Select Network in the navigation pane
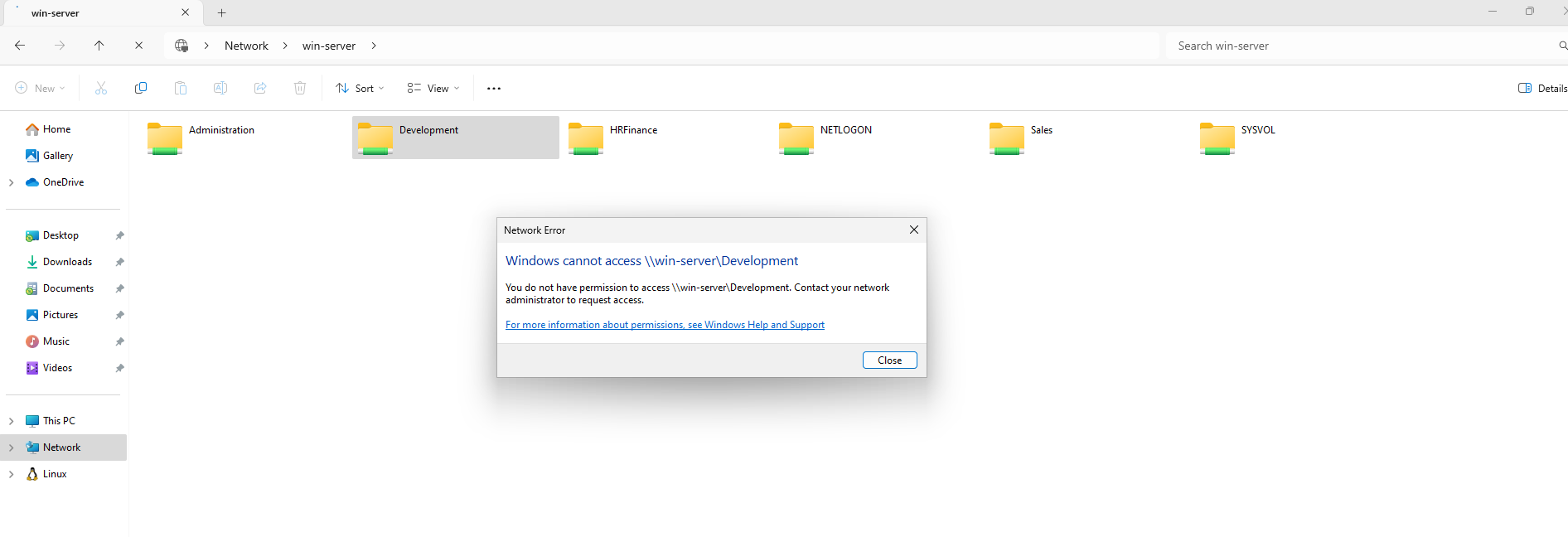The width and height of the screenshot is (1568, 537). click(64, 447)
